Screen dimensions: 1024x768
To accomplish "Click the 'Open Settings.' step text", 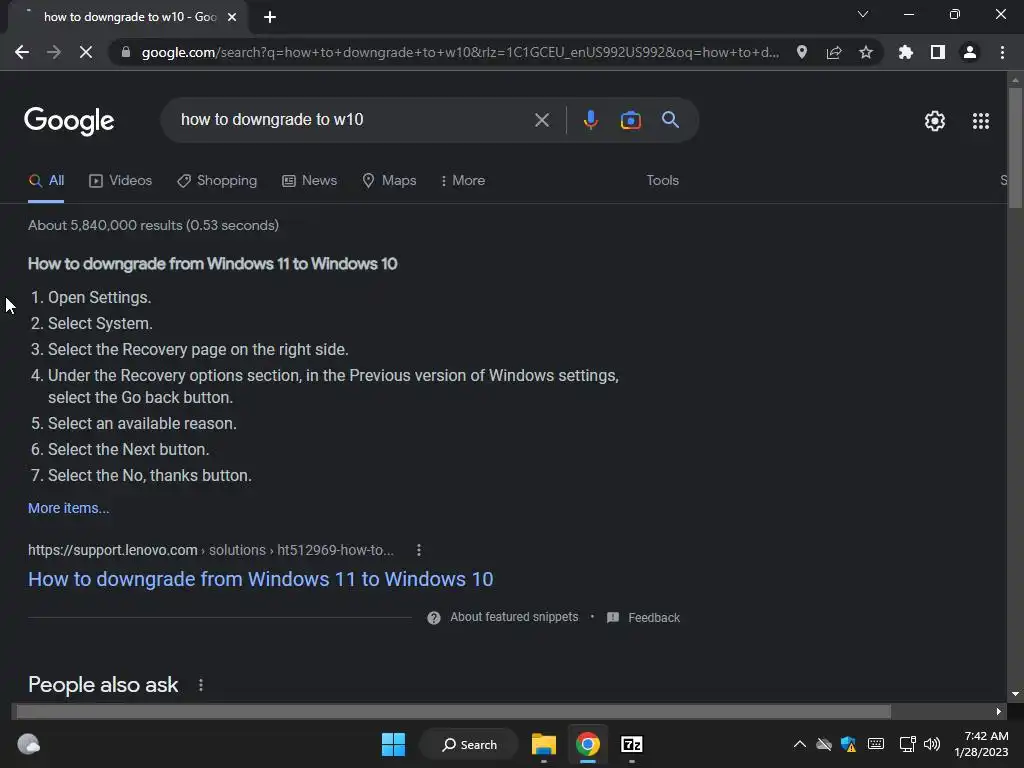I will (99, 298).
